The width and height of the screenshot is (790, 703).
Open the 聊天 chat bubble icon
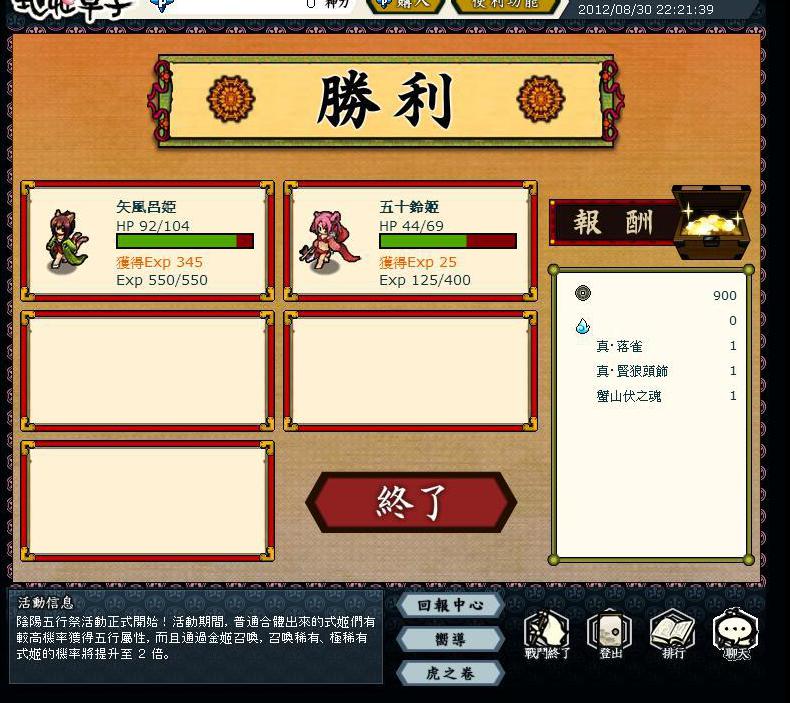pyautogui.click(x=736, y=634)
